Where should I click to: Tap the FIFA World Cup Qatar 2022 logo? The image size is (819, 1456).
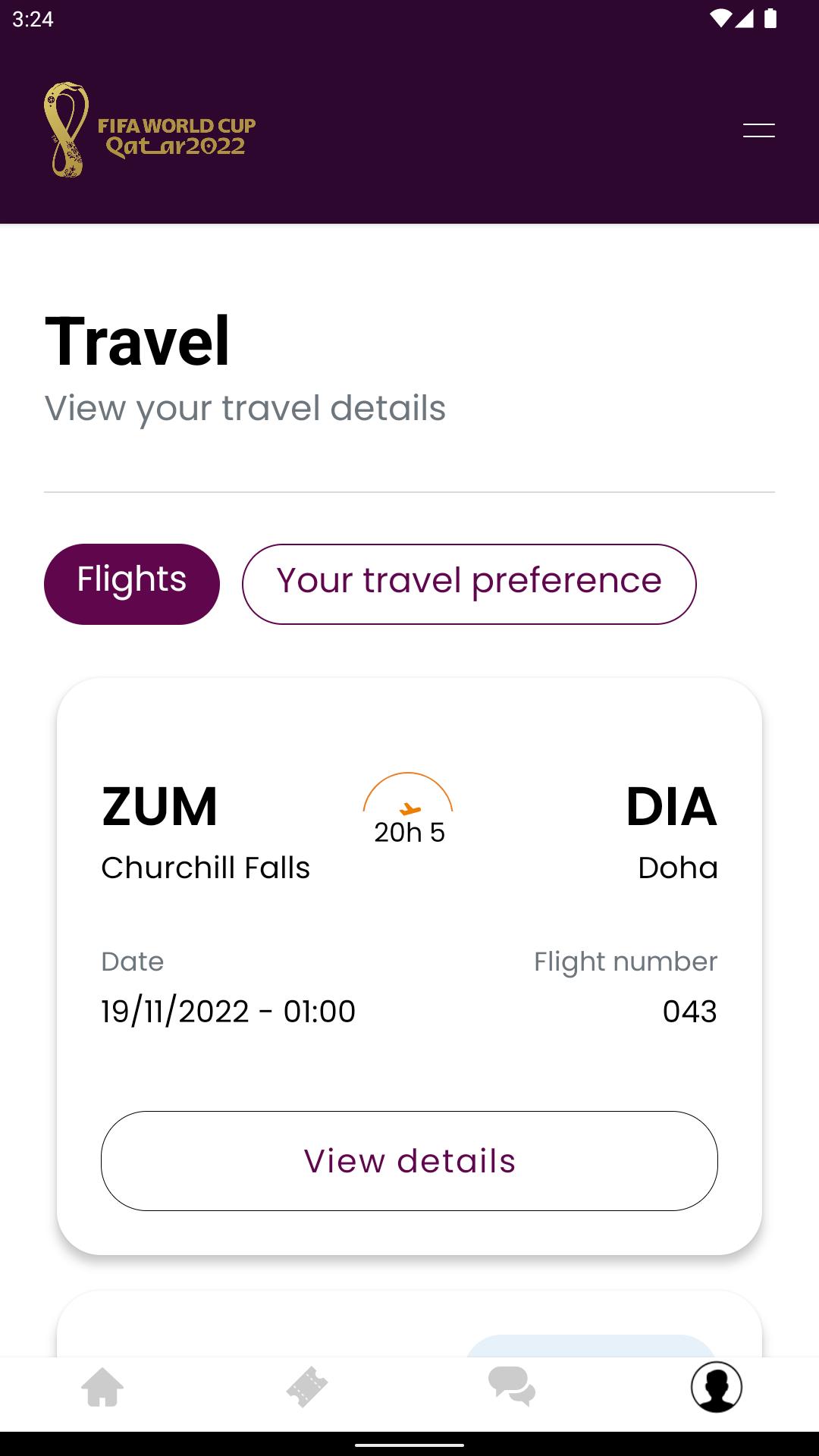pos(149,130)
